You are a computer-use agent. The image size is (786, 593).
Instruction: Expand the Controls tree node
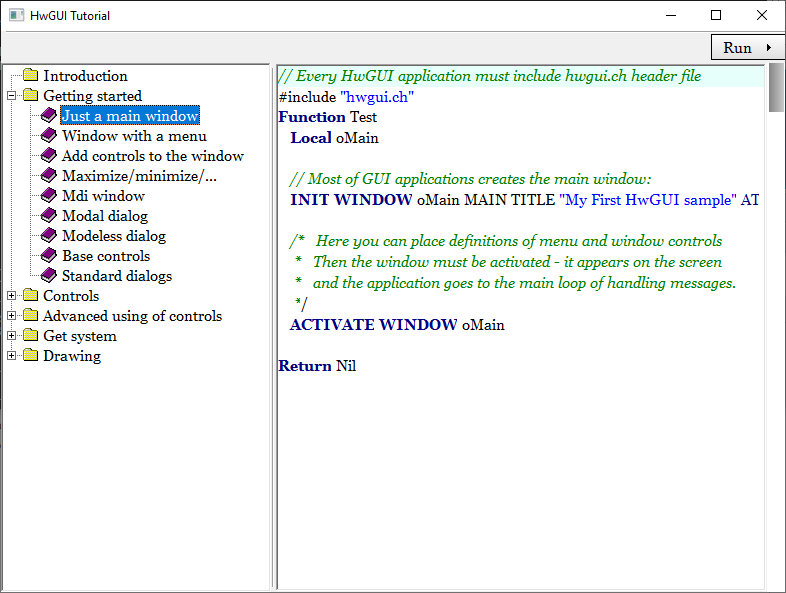[x=12, y=296]
